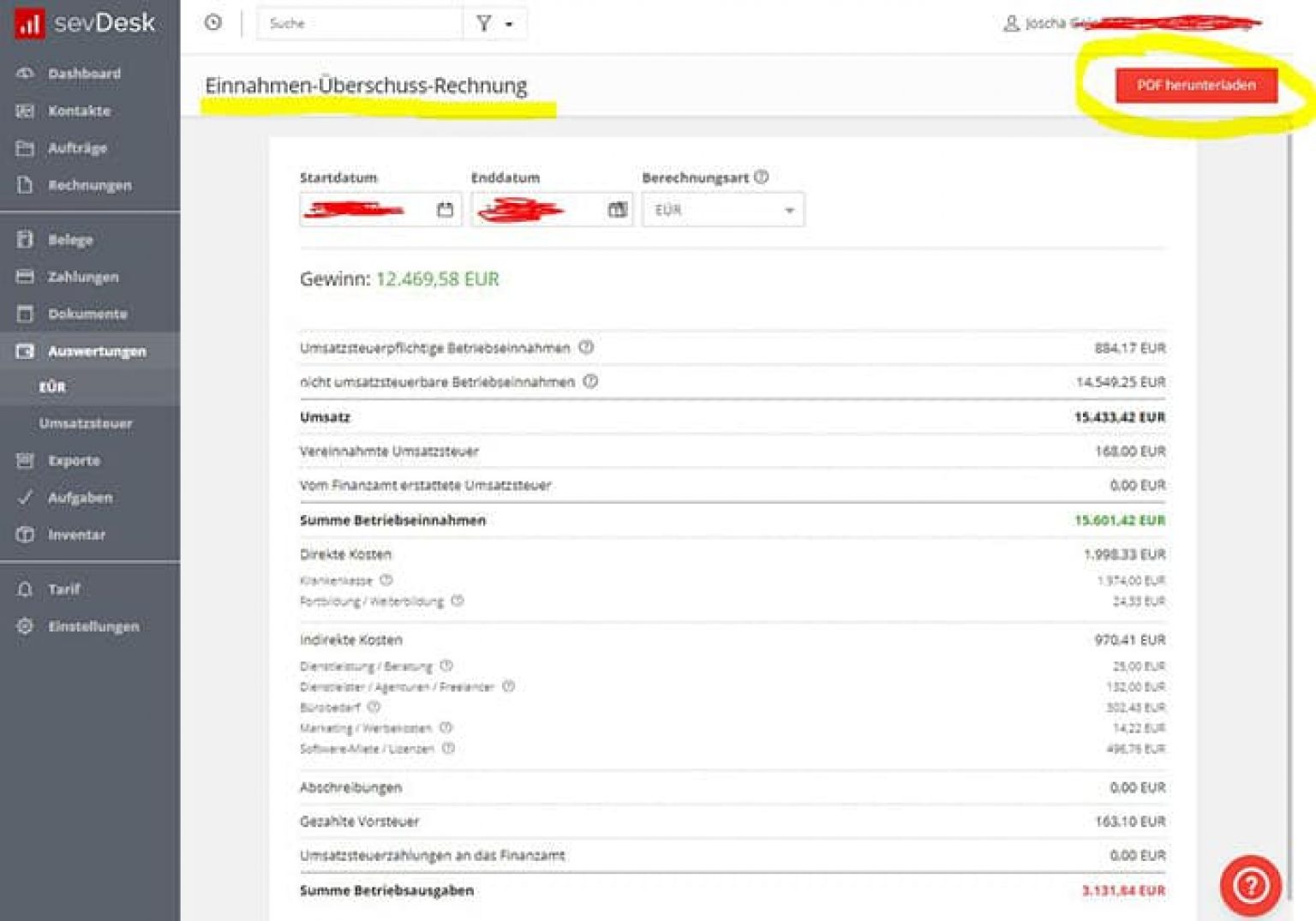Click the Gewinn amount 12.469,58 EUR
The height and width of the screenshot is (921, 1316).
pyautogui.click(x=437, y=279)
